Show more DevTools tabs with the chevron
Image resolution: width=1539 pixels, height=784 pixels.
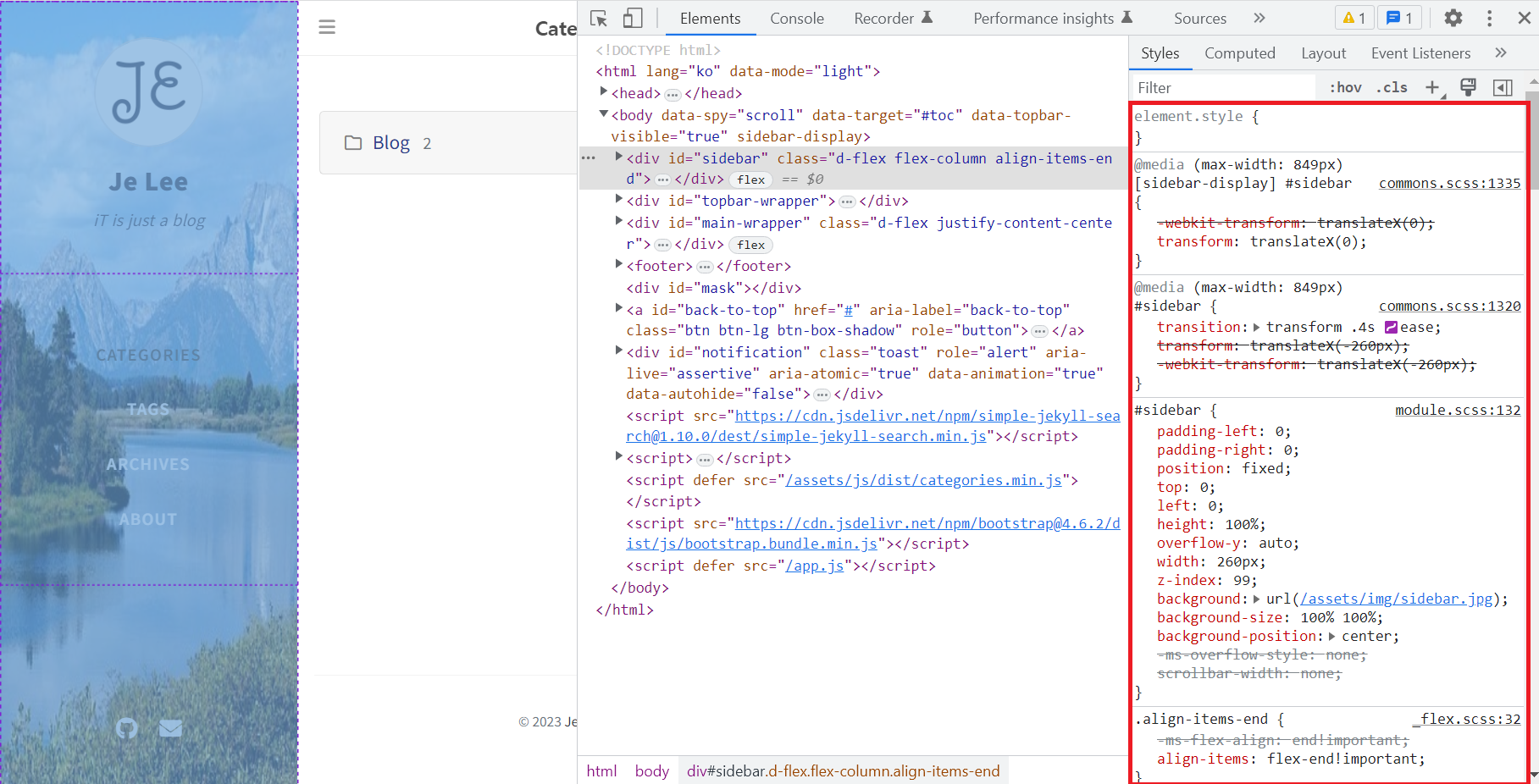(1259, 18)
